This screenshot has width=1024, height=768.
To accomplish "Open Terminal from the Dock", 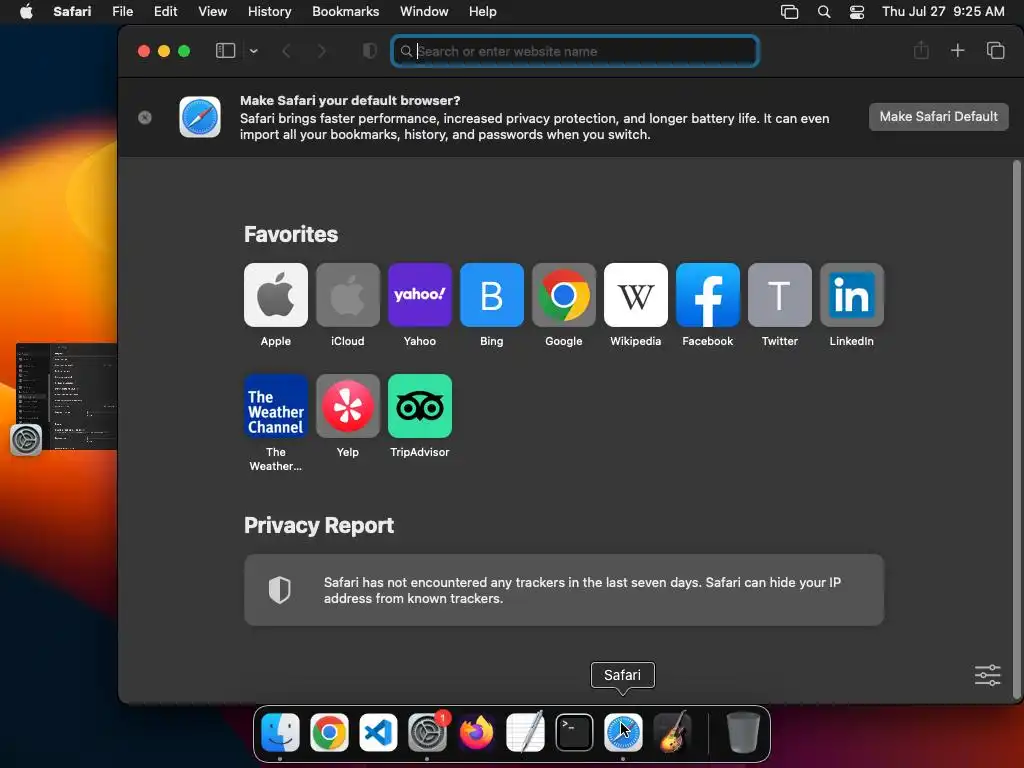I will pos(574,732).
